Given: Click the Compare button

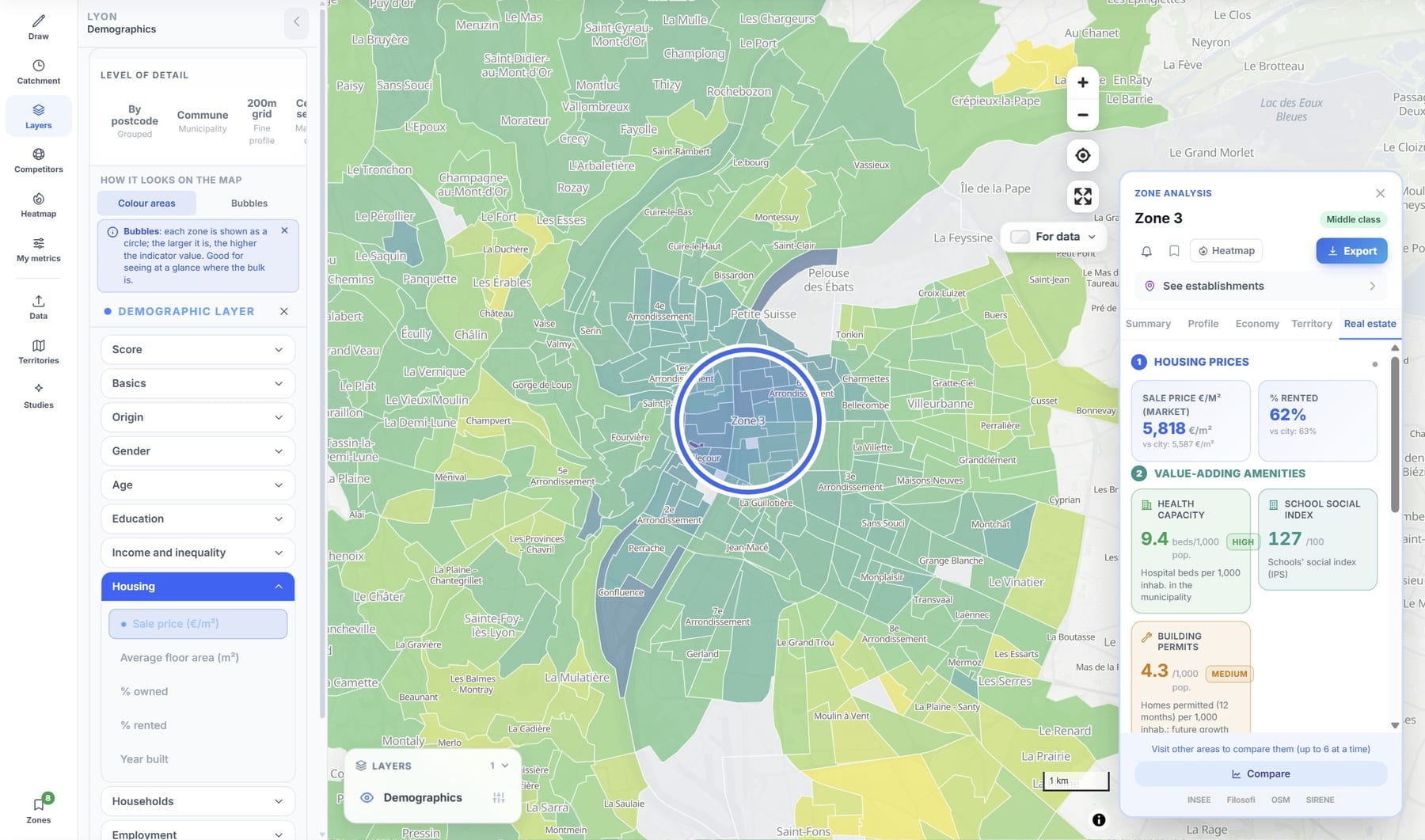Looking at the screenshot, I should coord(1261,774).
